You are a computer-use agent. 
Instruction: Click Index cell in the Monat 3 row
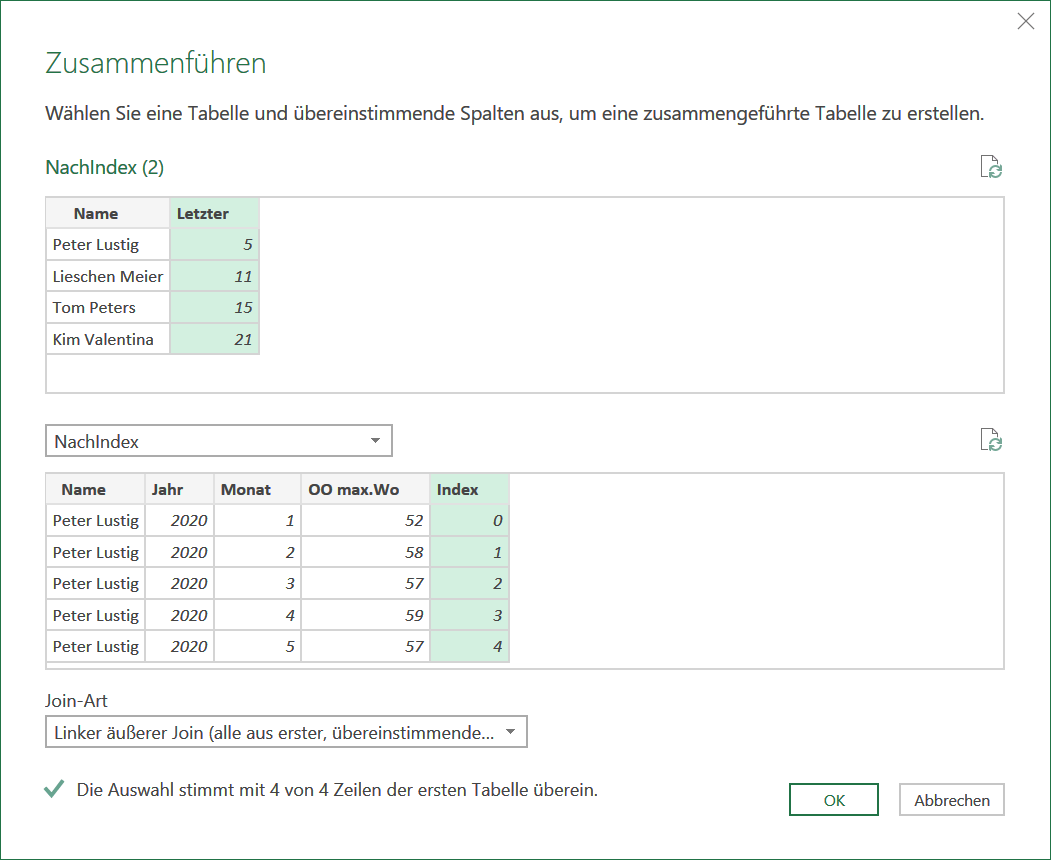(469, 584)
